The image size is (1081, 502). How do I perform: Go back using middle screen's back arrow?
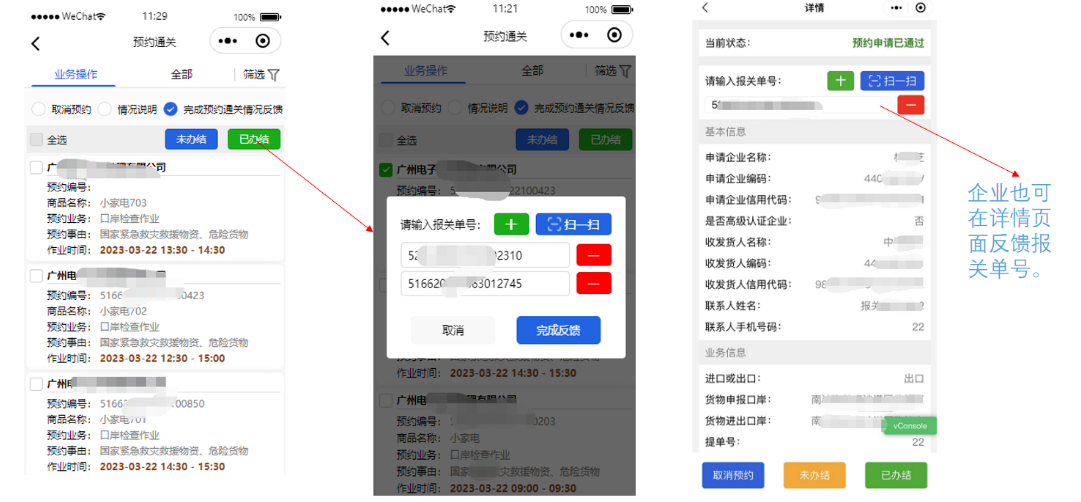[x=385, y=38]
